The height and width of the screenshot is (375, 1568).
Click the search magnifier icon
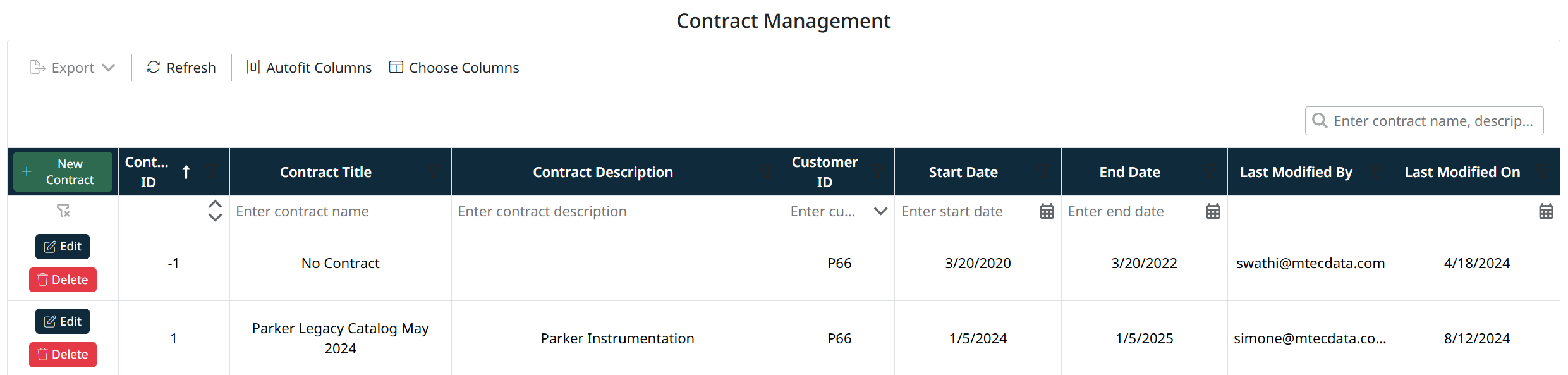coord(1320,121)
